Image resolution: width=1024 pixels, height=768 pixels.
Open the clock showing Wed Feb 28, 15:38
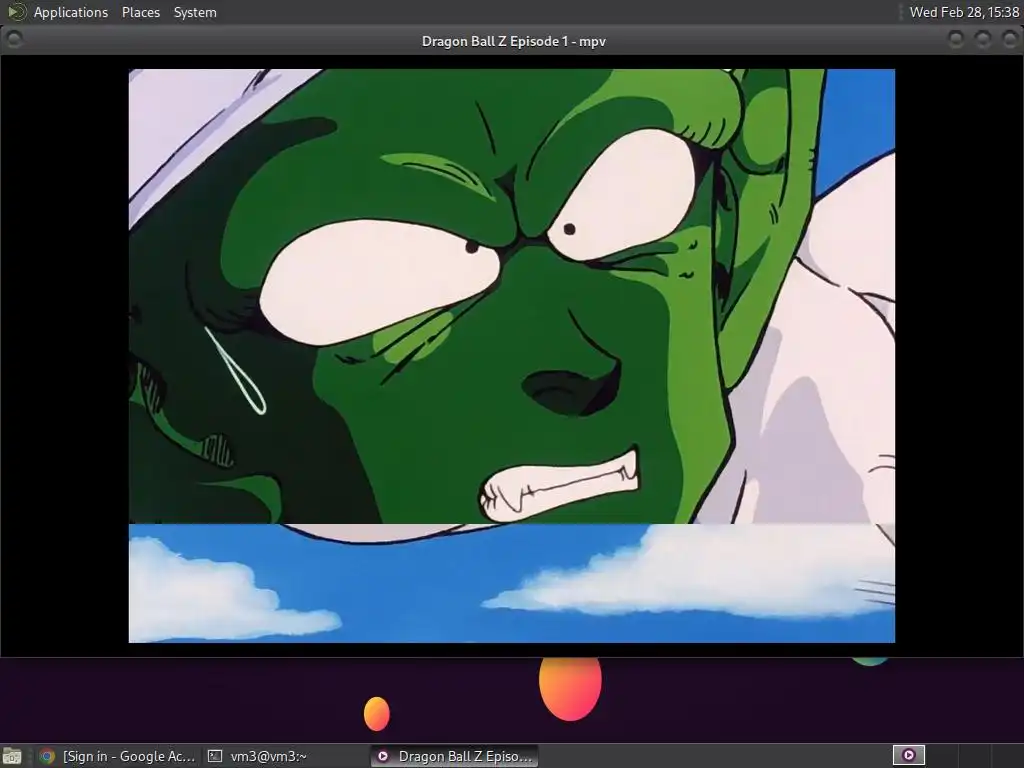point(964,12)
